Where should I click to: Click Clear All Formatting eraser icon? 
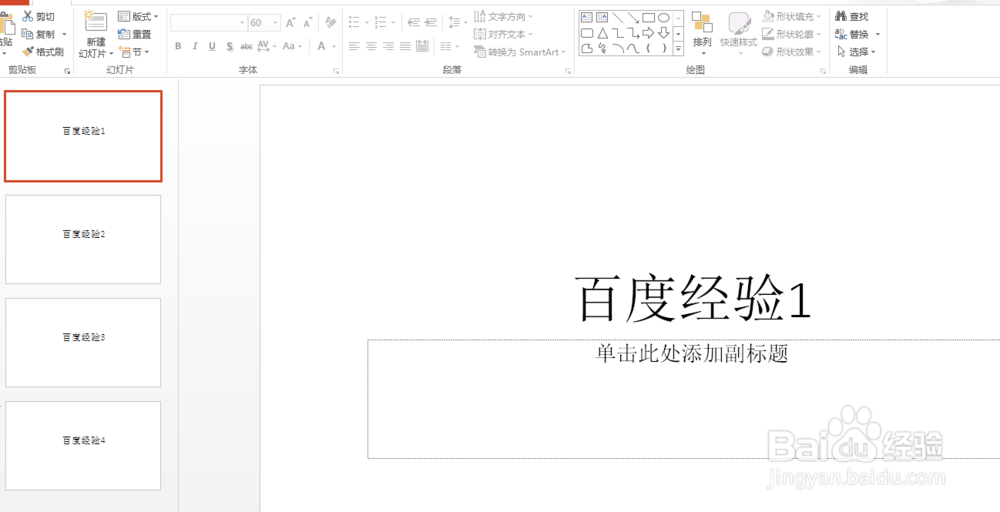[x=330, y=23]
